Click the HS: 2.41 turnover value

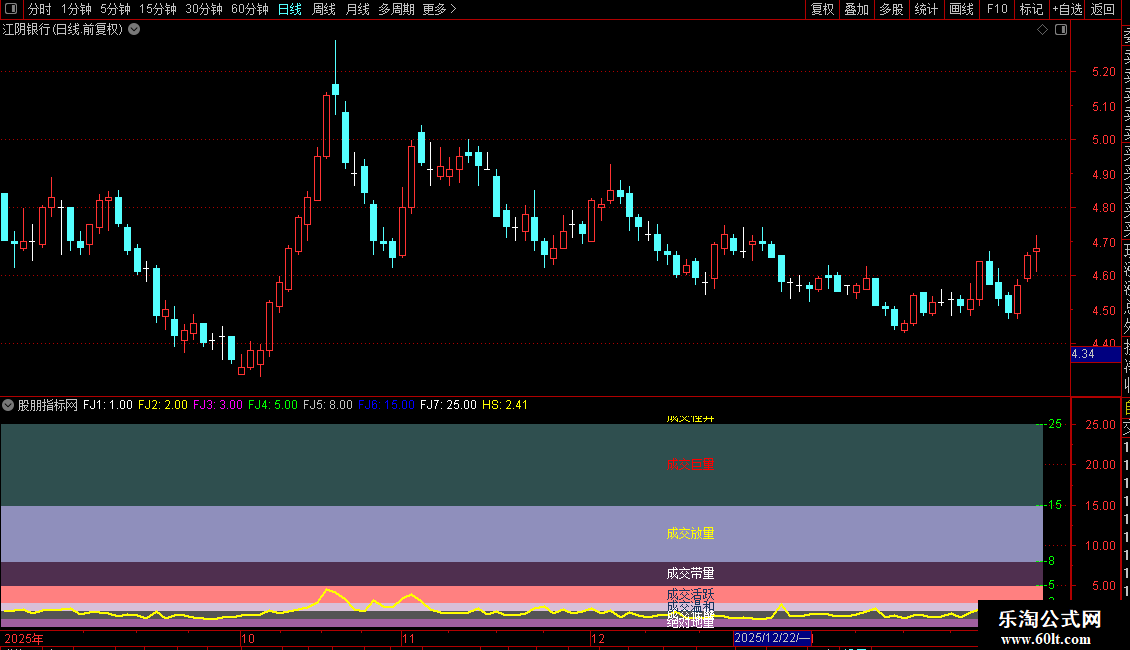coord(504,405)
